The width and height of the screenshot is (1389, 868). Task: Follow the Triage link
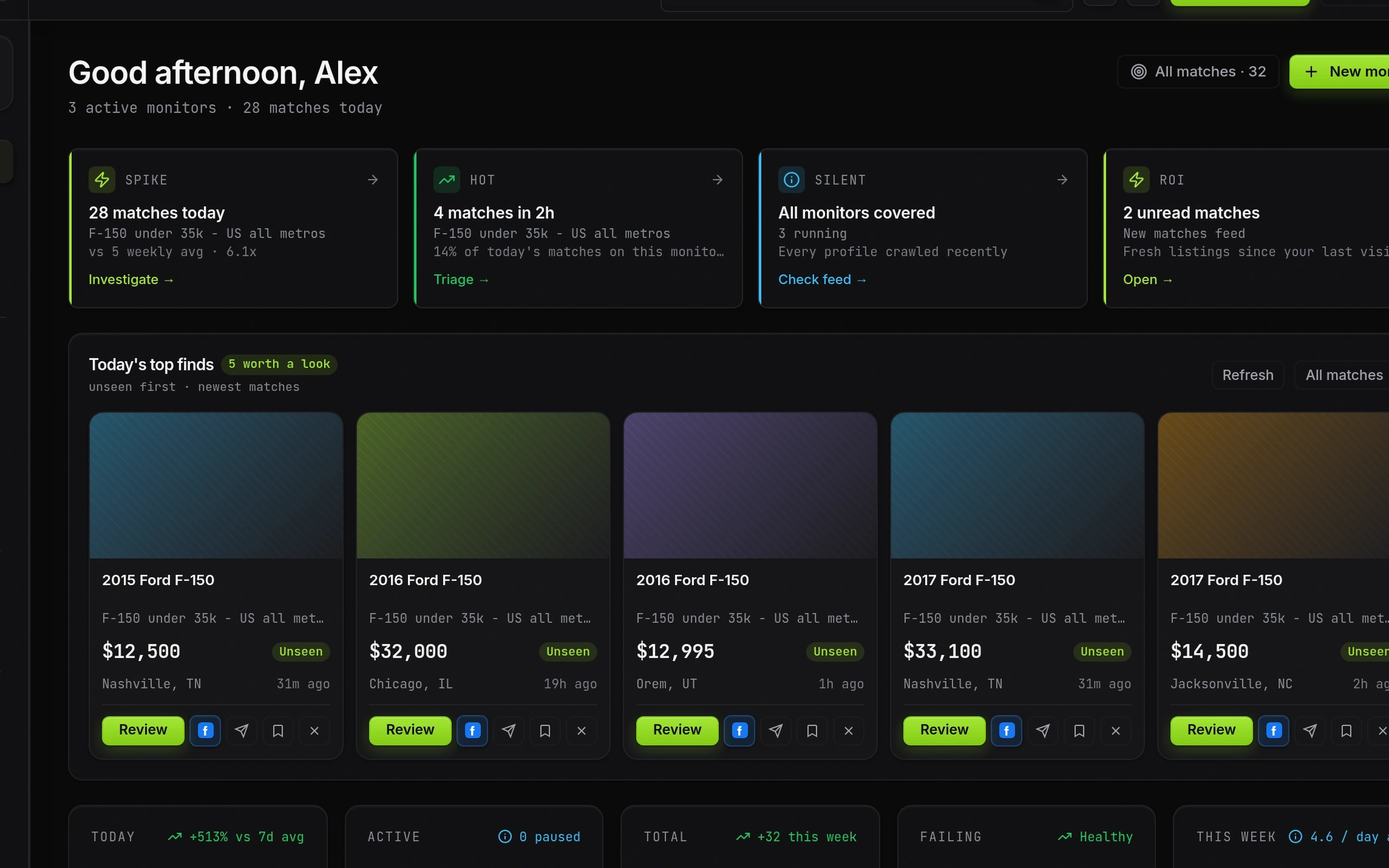click(x=461, y=280)
